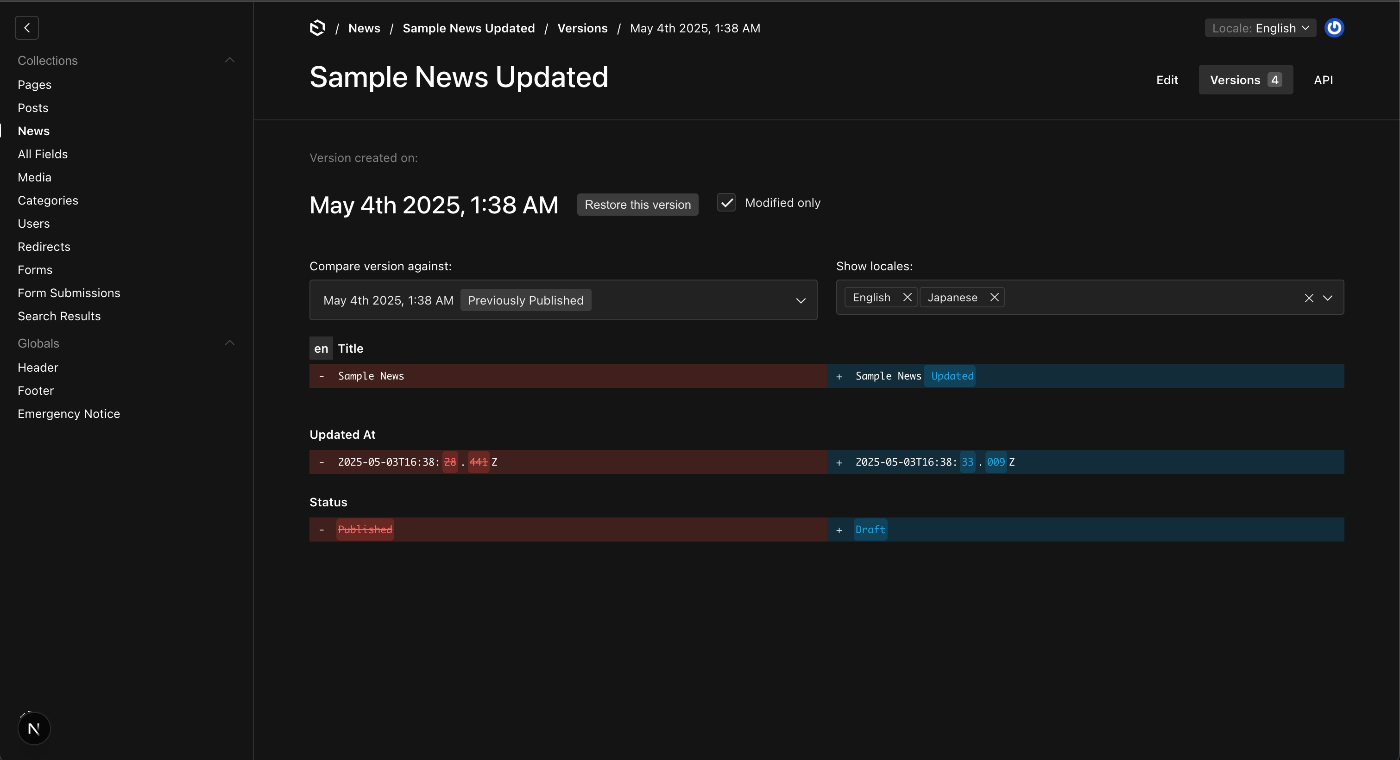Open Forms collection in sidebar
1400x760 pixels.
(34, 269)
